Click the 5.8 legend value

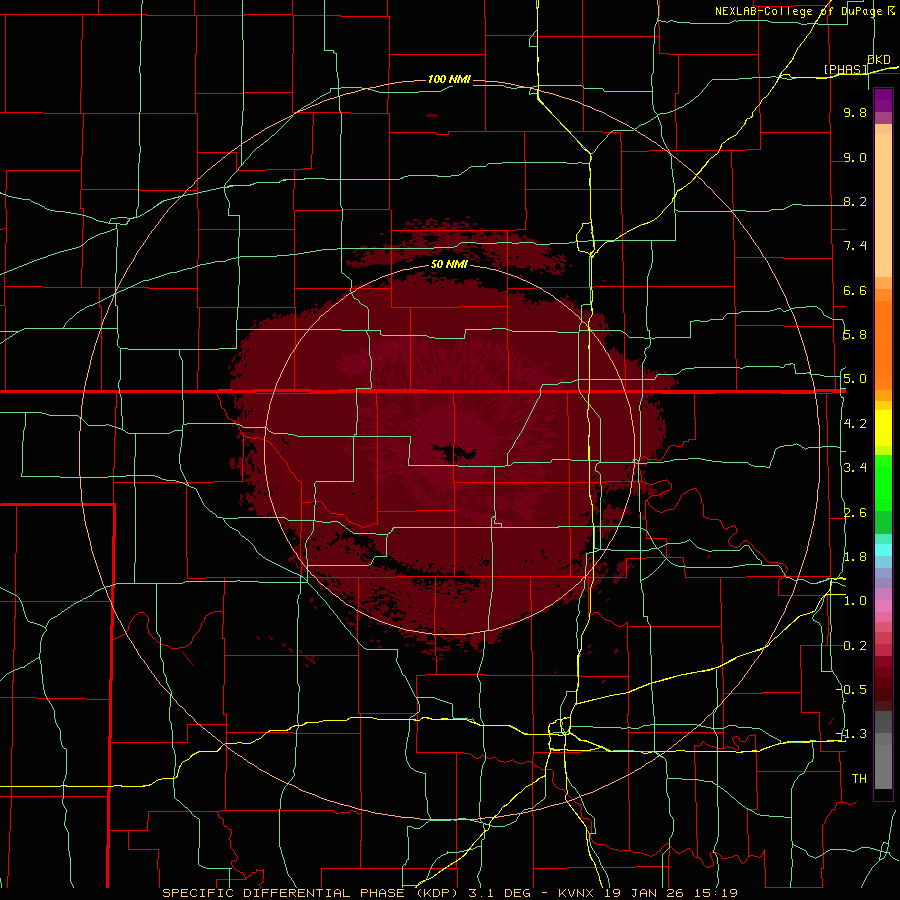click(x=855, y=334)
